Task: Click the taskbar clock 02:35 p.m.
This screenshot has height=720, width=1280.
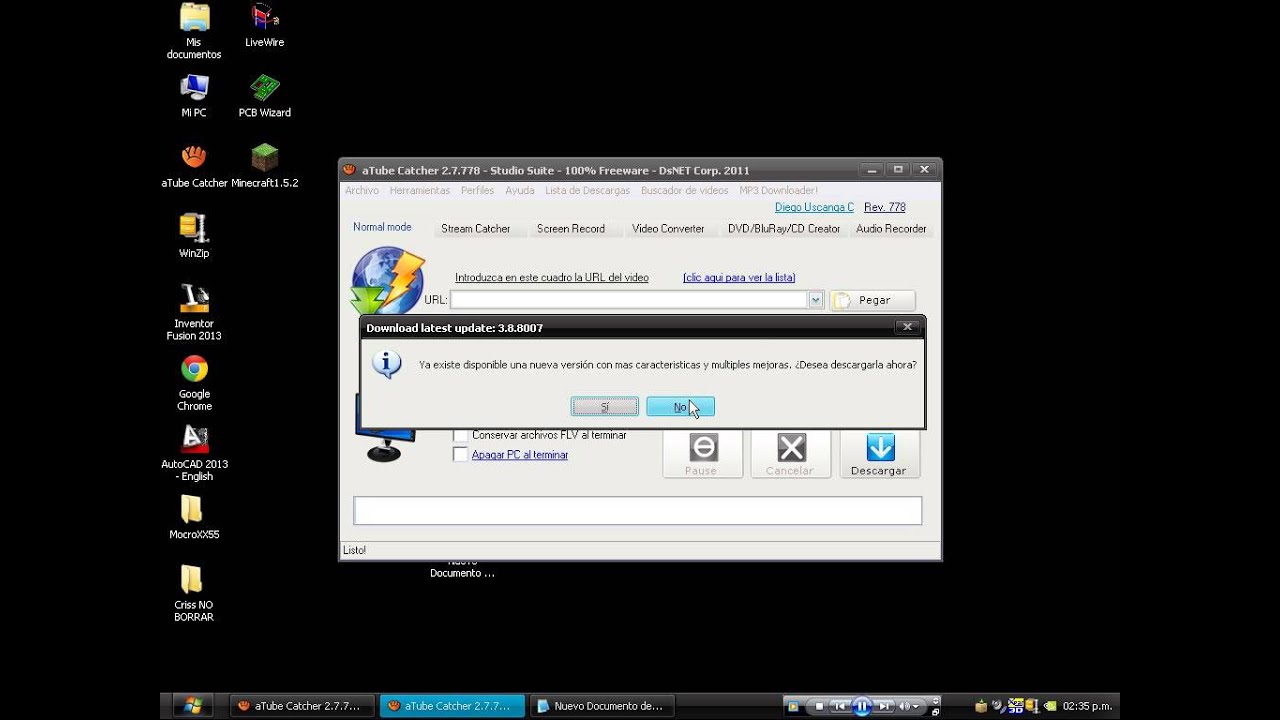Action: [x=1087, y=706]
